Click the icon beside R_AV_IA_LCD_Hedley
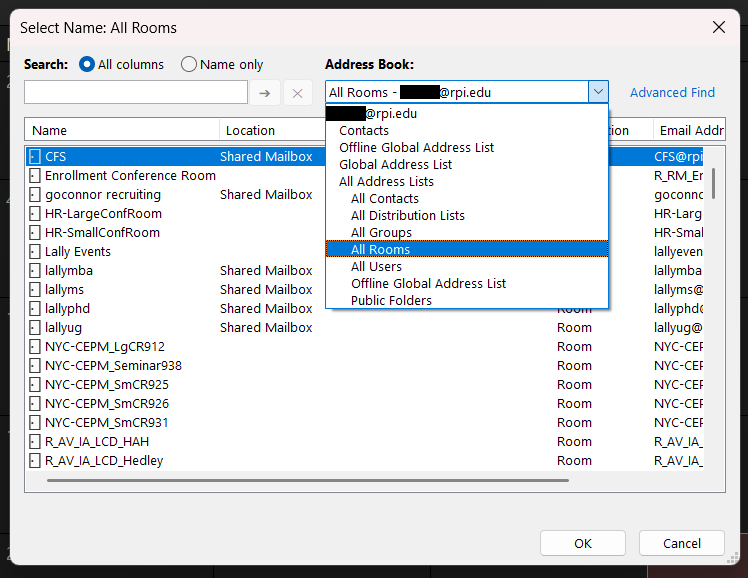This screenshot has height=578, width=748. (34, 461)
